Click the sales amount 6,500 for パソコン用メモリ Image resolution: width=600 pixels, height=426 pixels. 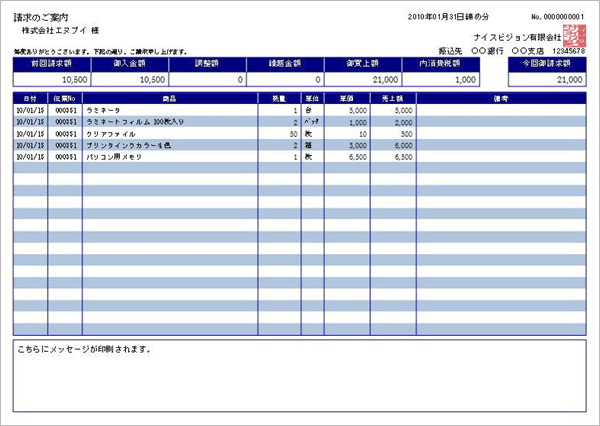(x=404, y=157)
